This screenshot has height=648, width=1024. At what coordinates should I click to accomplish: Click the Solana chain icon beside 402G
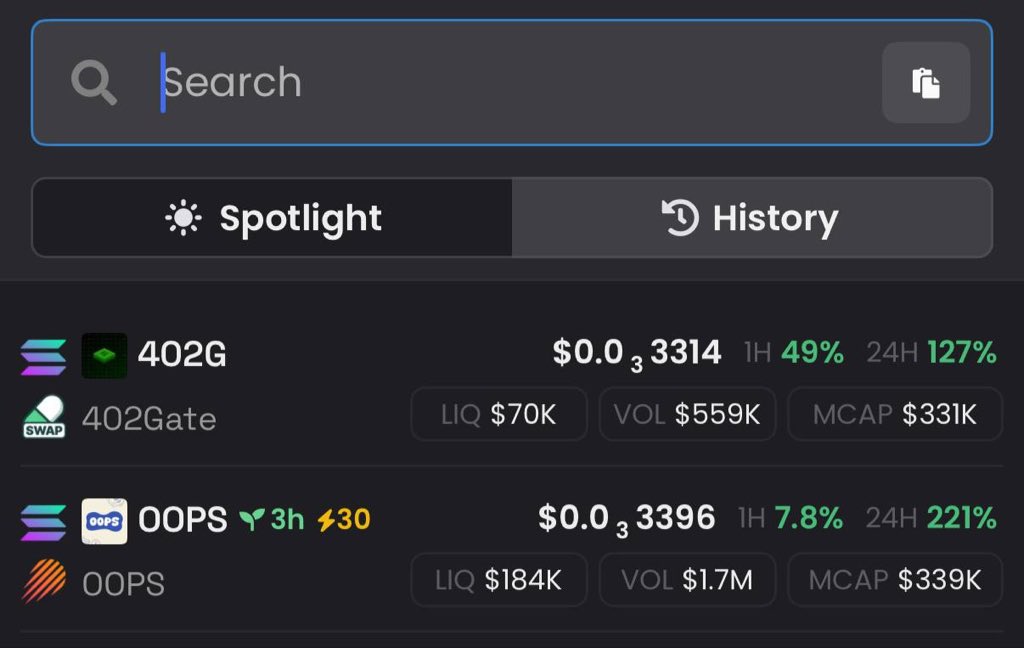point(43,357)
